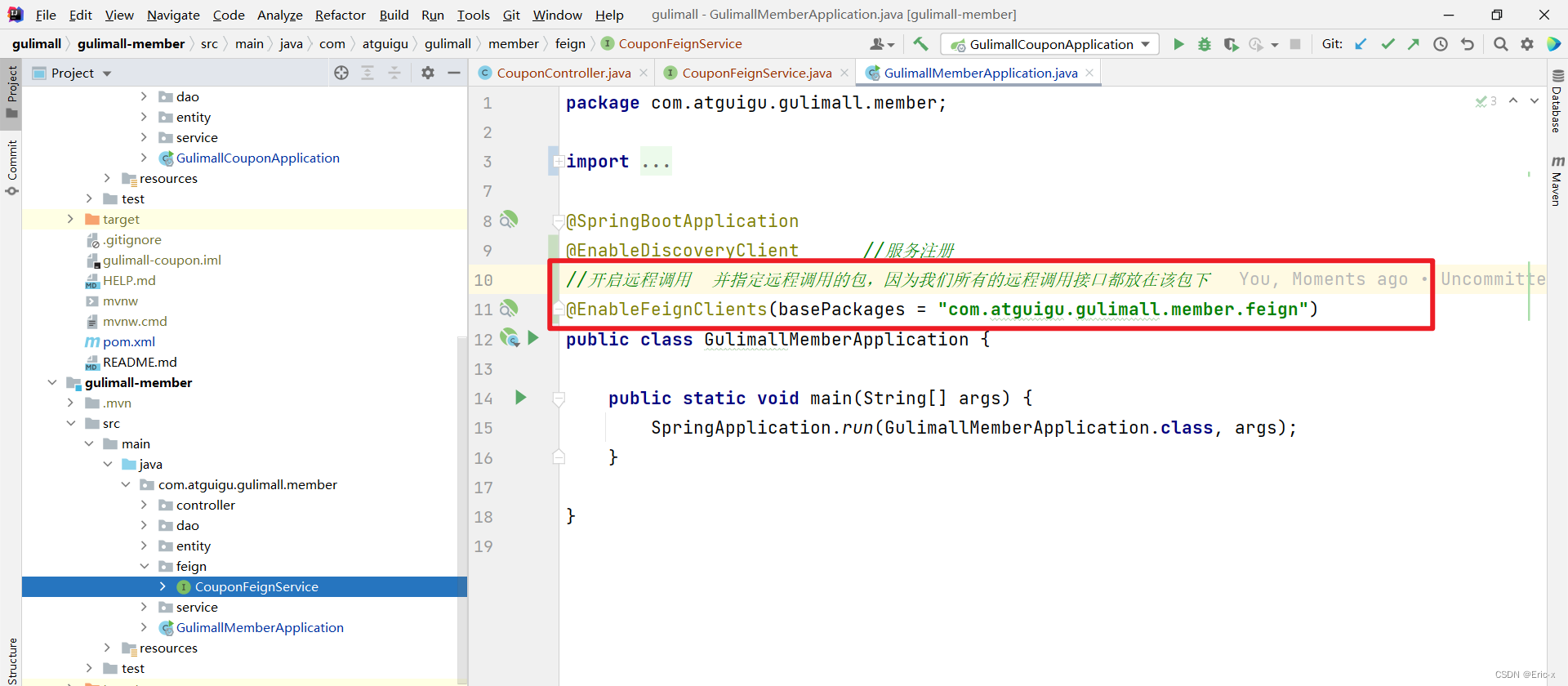Click feign in the breadcrumb bar
Screen dimensions: 1568x686
tap(570, 43)
